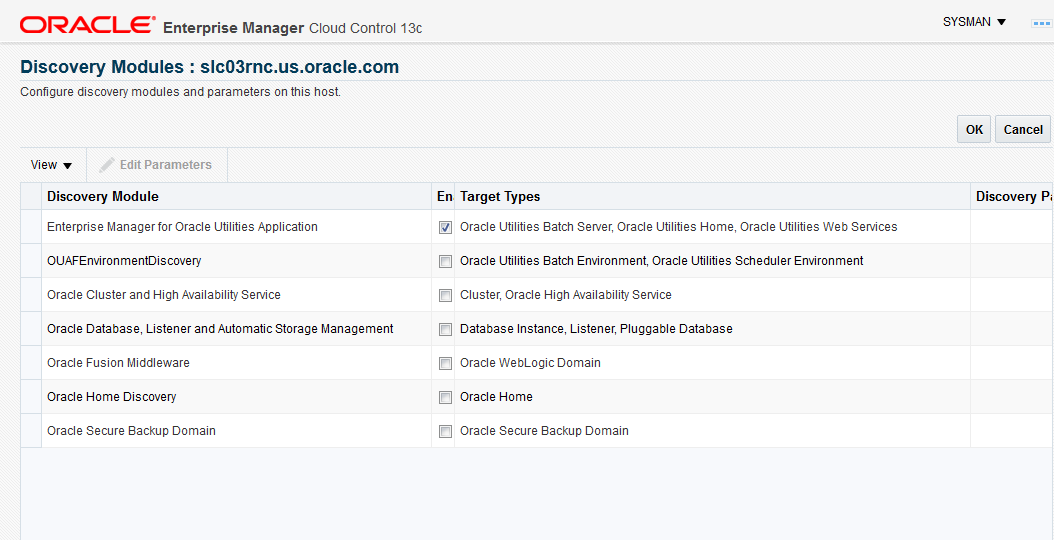Enable the Oracle Secure Backup Domain checkbox

445,432
